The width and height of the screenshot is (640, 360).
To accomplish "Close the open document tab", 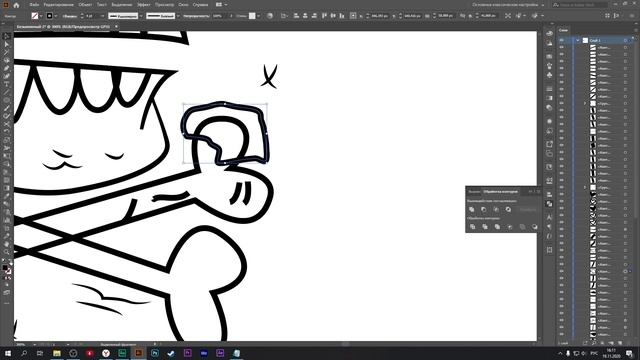I will pyautogui.click(x=116, y=27).
